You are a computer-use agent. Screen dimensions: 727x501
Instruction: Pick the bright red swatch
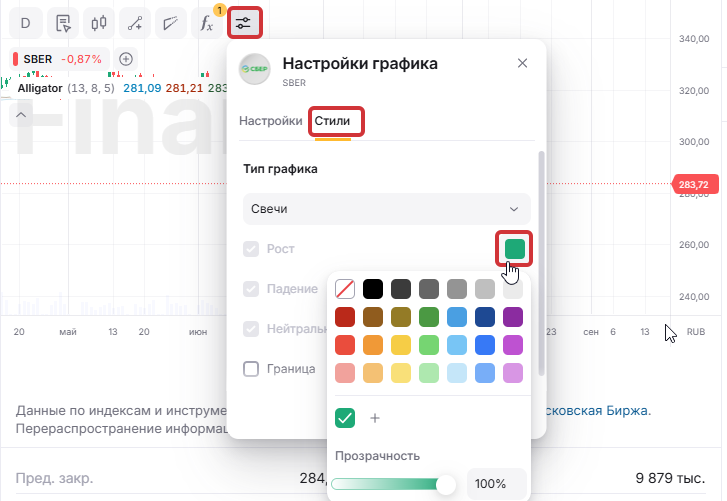[345, 345]
